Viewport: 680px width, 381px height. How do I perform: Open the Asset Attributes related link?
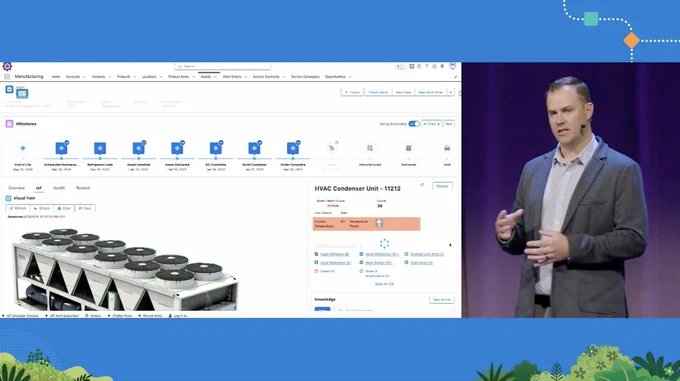coord(334,254)
